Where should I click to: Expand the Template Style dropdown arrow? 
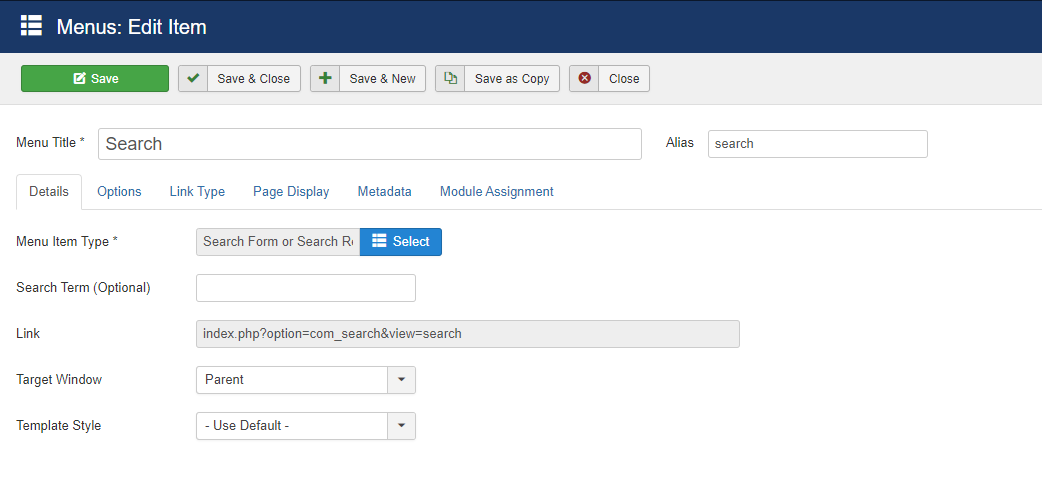click(401, 426)
